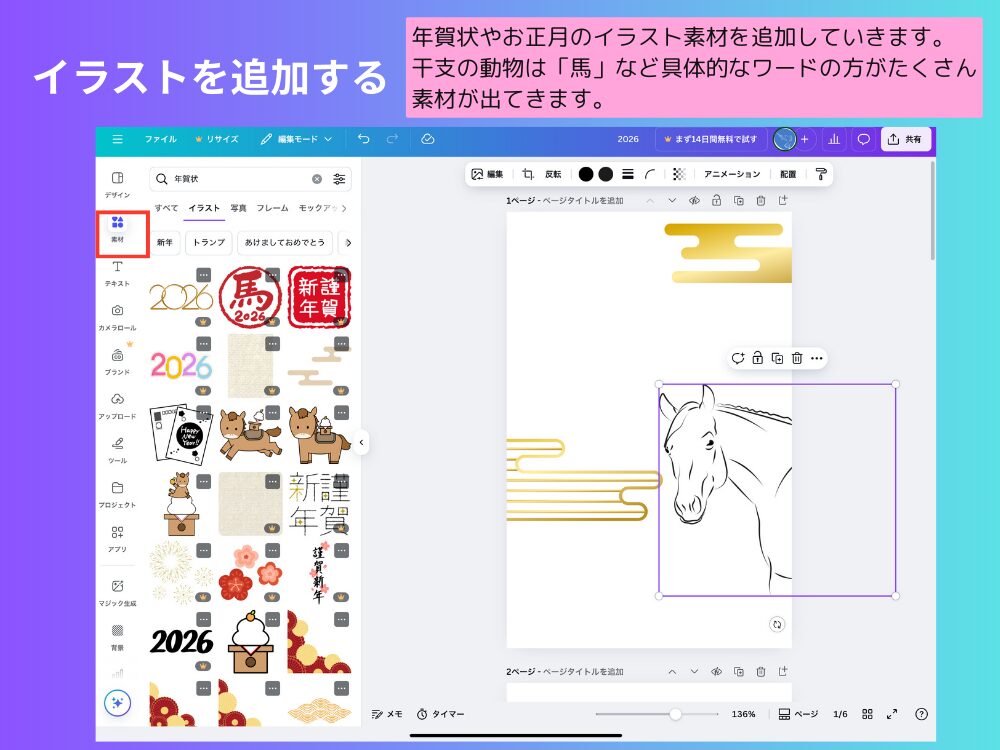Select the crop (トリミング) tool in toolbar
1000x750 pixels.
pyautogui.click(x=527, y=174)
